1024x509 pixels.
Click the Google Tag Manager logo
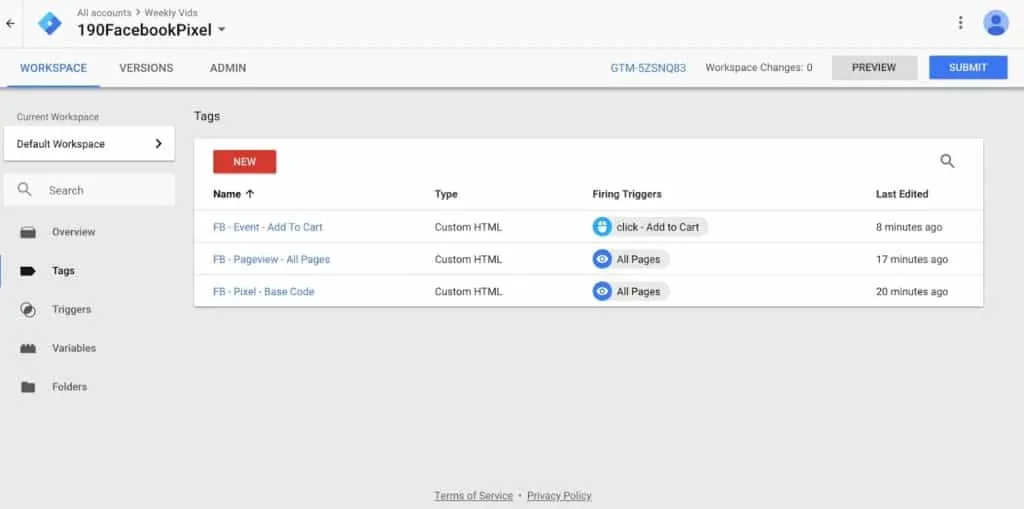click(50, 24)
